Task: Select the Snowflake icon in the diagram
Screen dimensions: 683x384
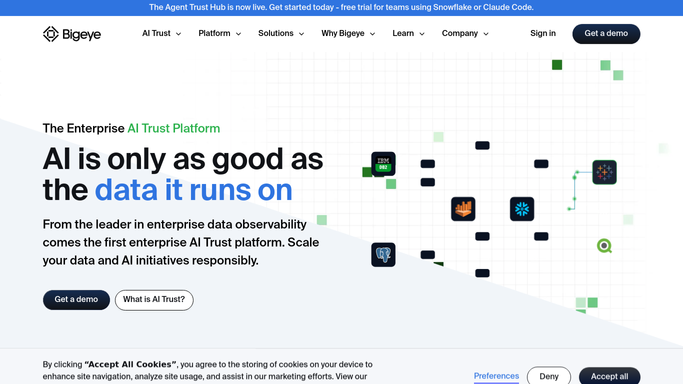Action: [522, 209]
